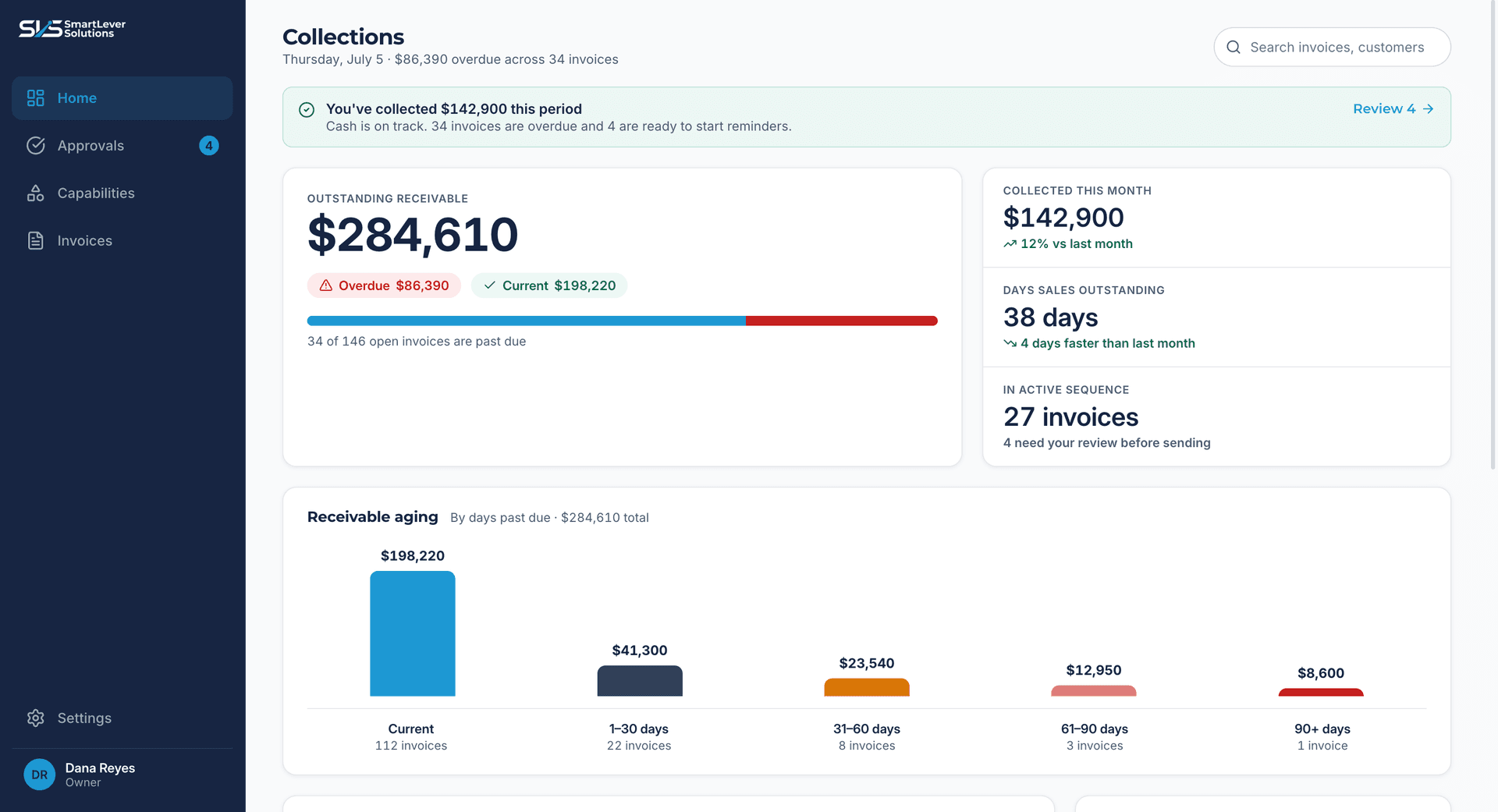This screenshot has height=812, width=1498.
Task: Click the Settings gear icon
Action: coord(36,718)
